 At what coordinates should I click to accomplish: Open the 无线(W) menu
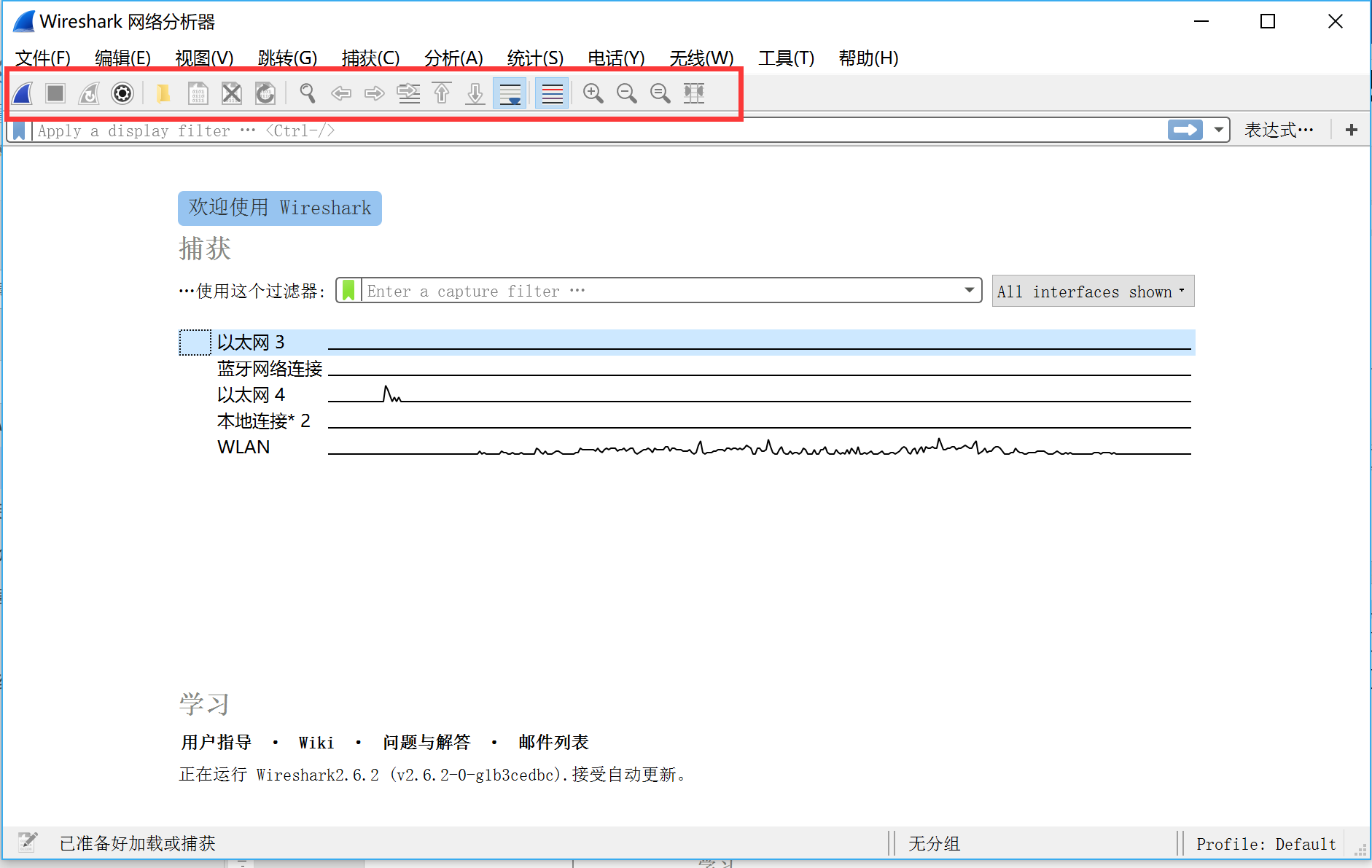click(702, 58)
